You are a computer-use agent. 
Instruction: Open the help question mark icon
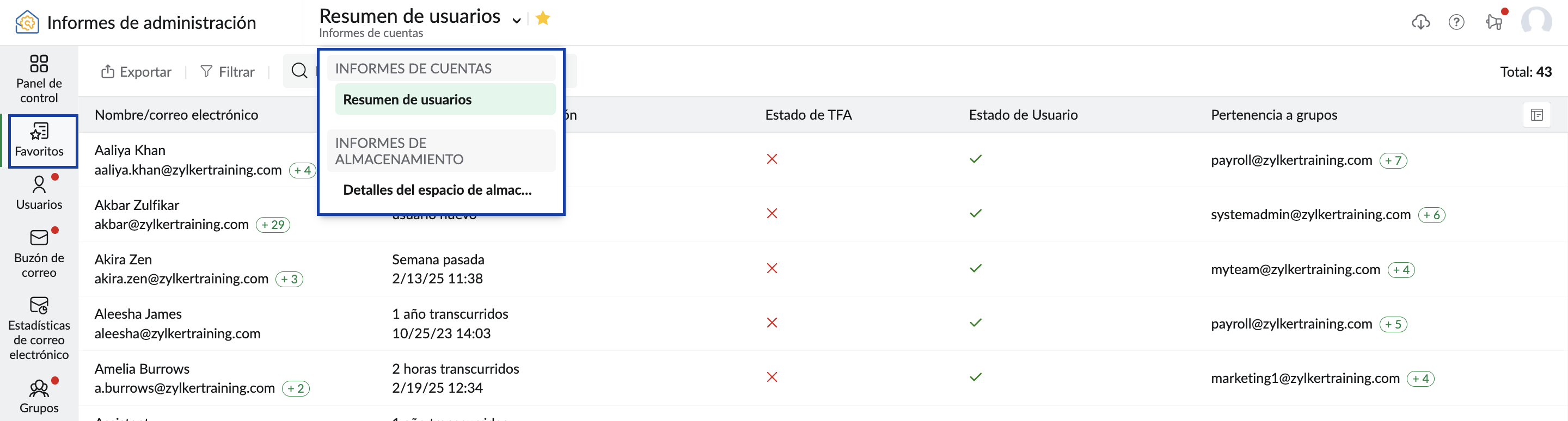pyautogui.click(x=1456, y=22)
